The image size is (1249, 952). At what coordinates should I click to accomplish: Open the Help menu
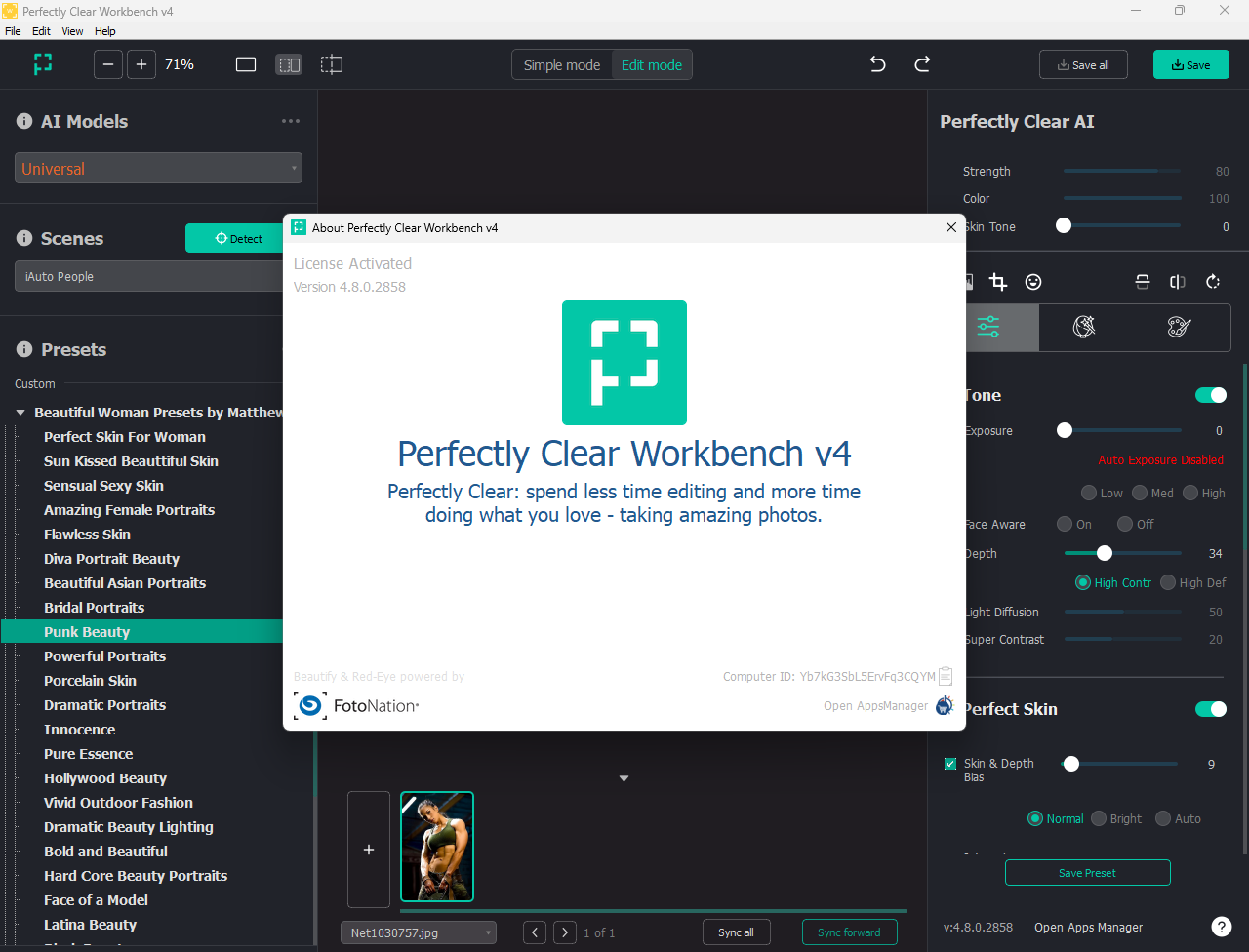click(104, 31)
